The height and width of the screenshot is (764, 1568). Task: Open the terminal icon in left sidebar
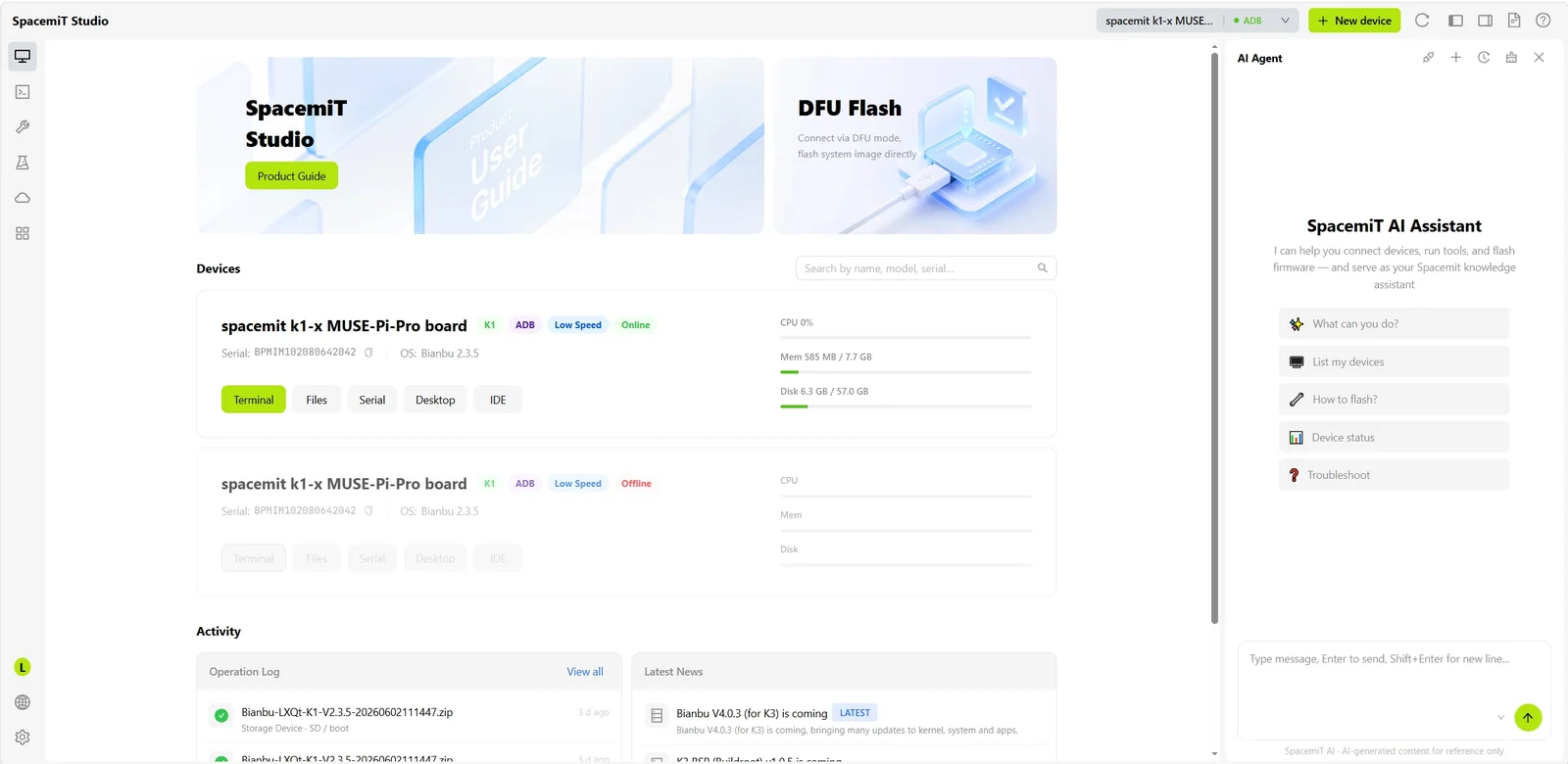(x=23, y=92)
